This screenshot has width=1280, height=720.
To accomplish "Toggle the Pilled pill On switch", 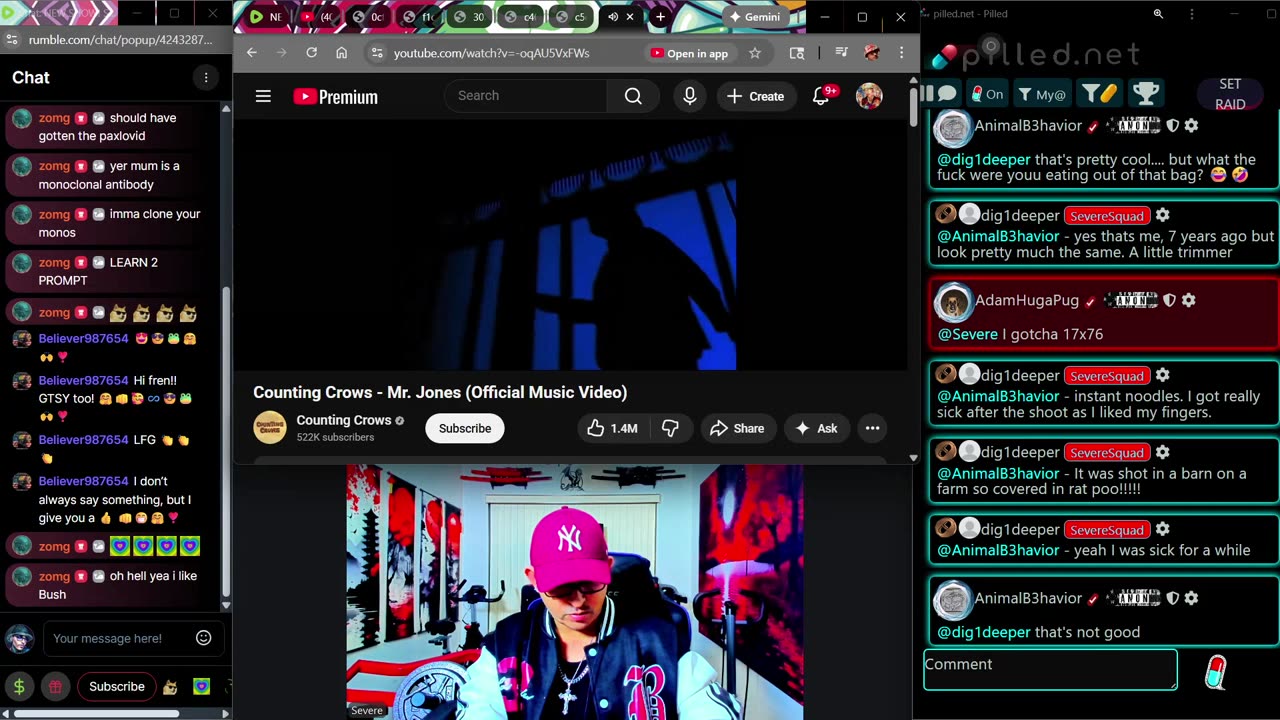I will [986, 94].
